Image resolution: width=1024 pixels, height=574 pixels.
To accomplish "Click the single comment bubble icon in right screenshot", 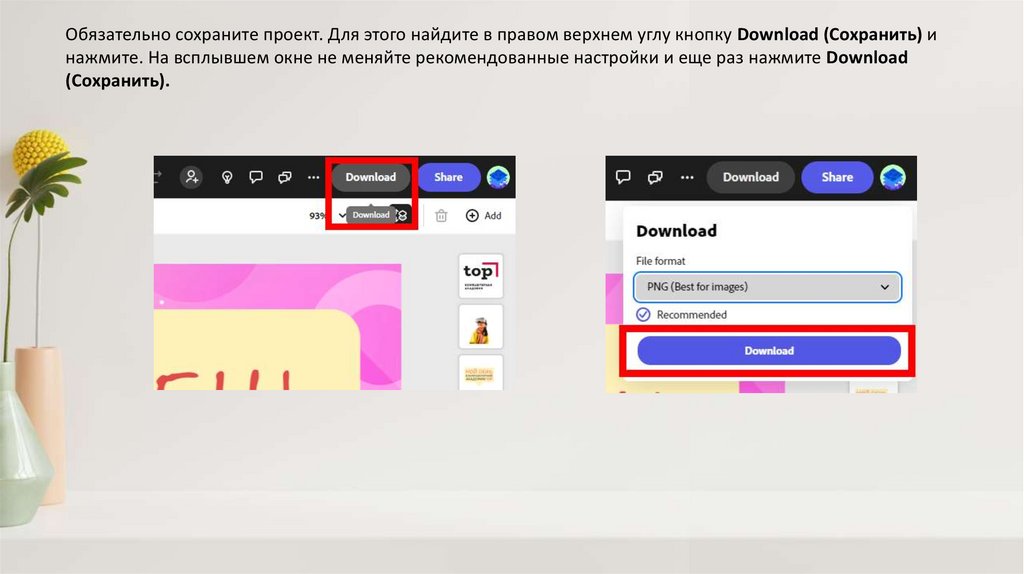I will [x=623, y=177].
